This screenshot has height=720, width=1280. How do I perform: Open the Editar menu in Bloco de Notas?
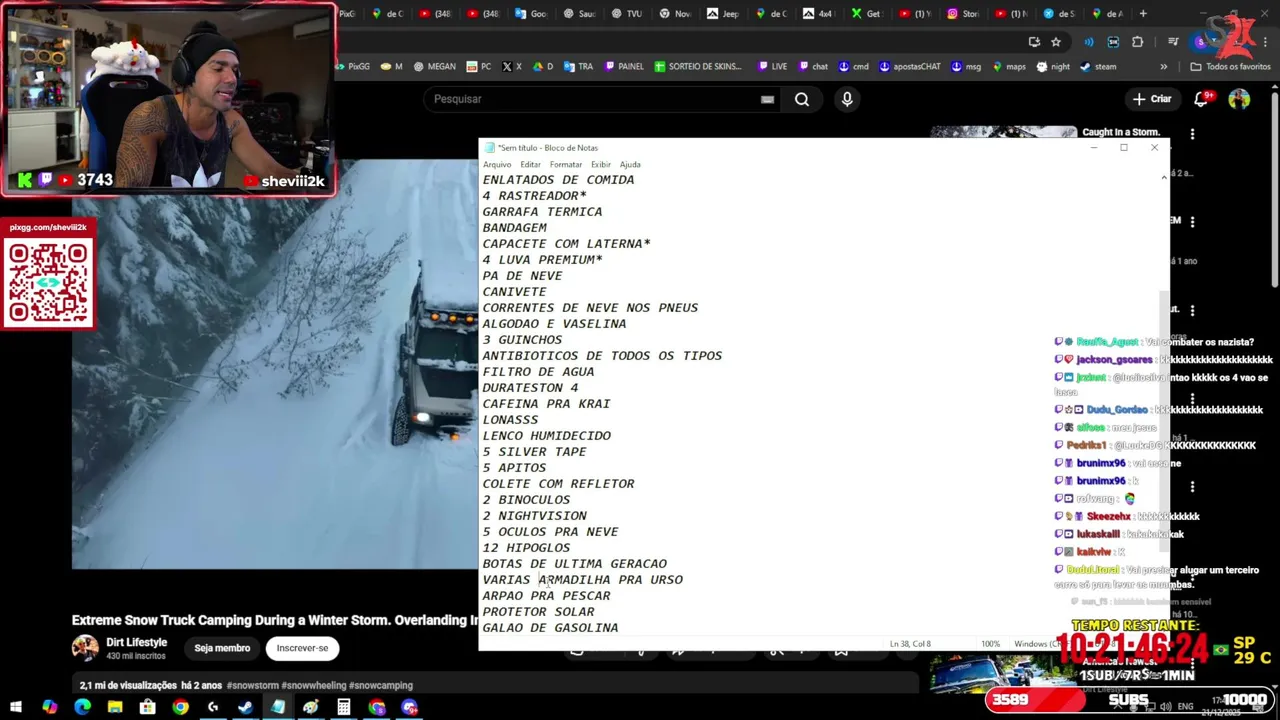[x=530, y=164]
